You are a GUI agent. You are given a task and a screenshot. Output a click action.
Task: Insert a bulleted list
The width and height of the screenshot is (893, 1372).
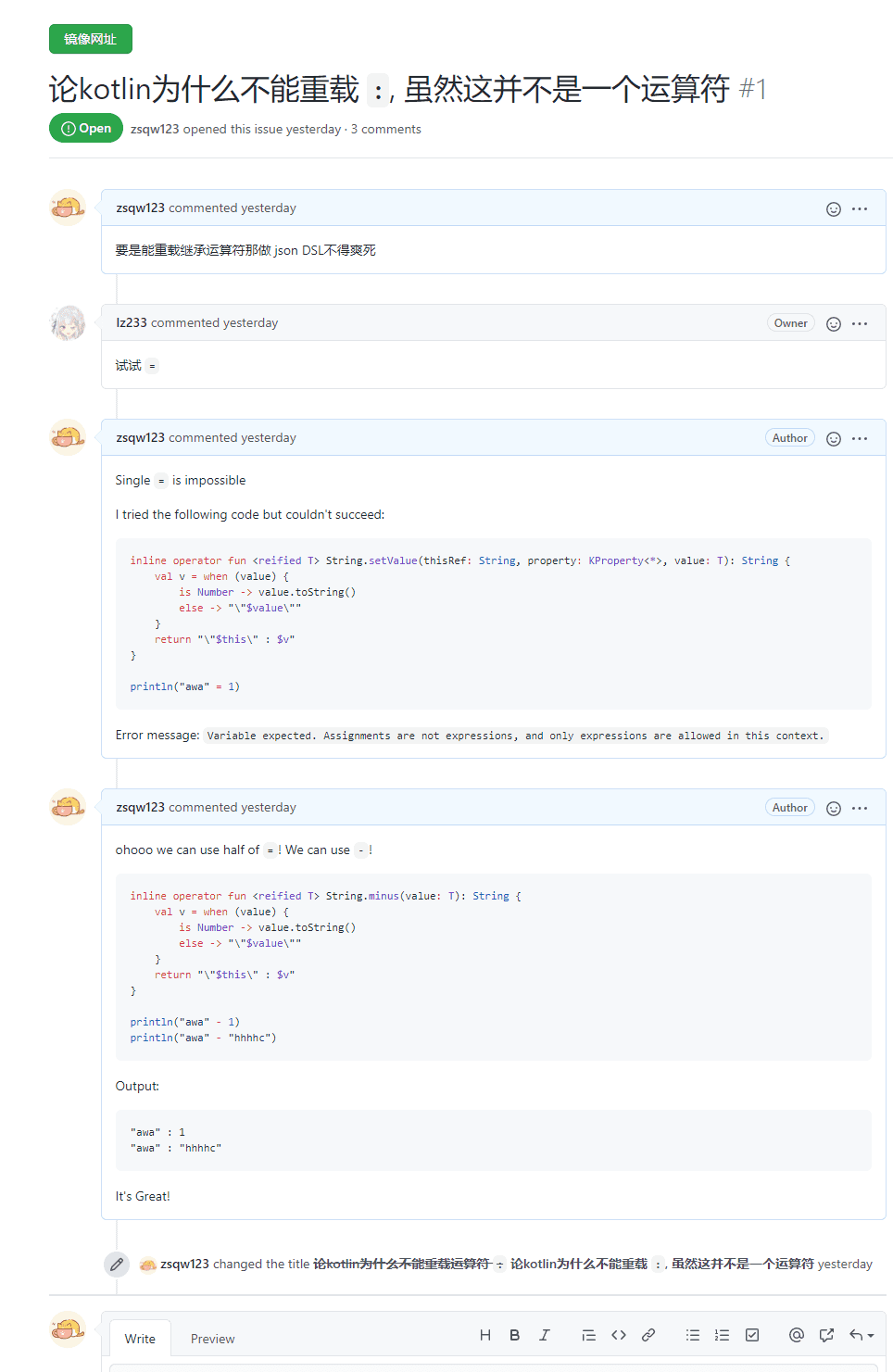tap(693, 1335)
